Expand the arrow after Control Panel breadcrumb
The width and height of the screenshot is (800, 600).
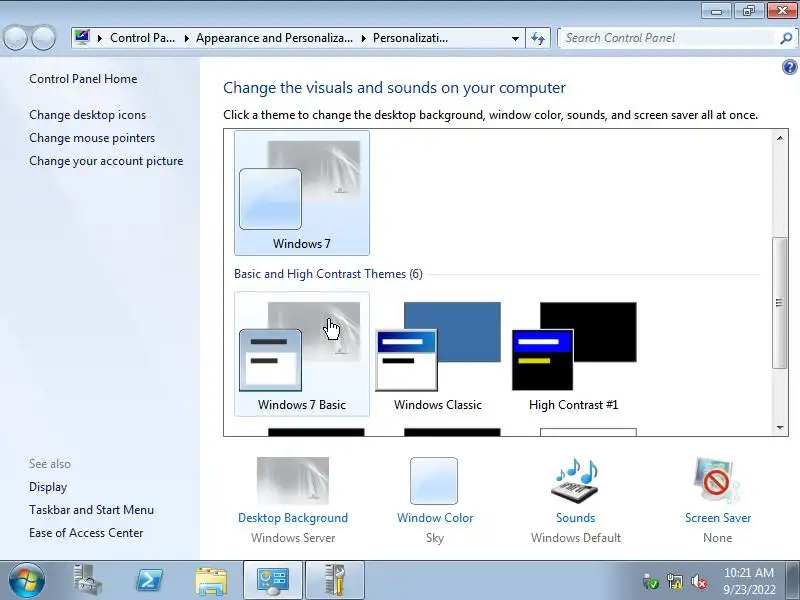click(187, 38)
